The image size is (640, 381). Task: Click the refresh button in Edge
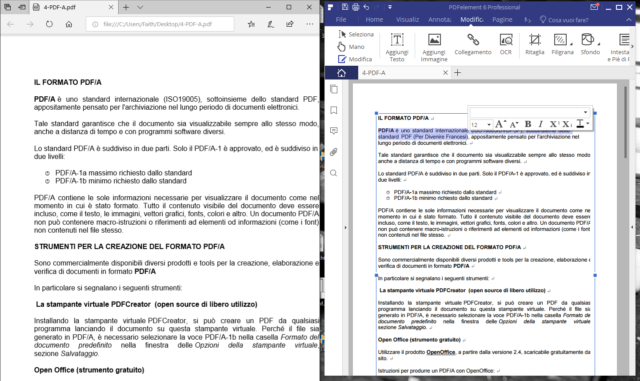49,24
